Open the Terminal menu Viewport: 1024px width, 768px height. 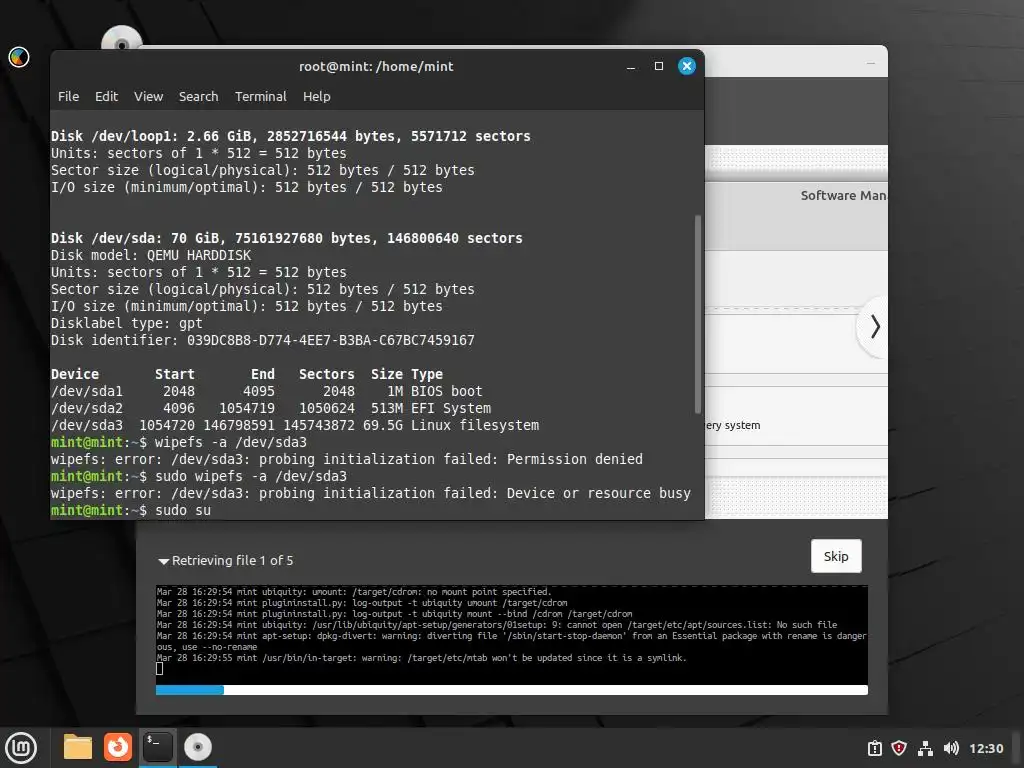[x=261, y=96]
